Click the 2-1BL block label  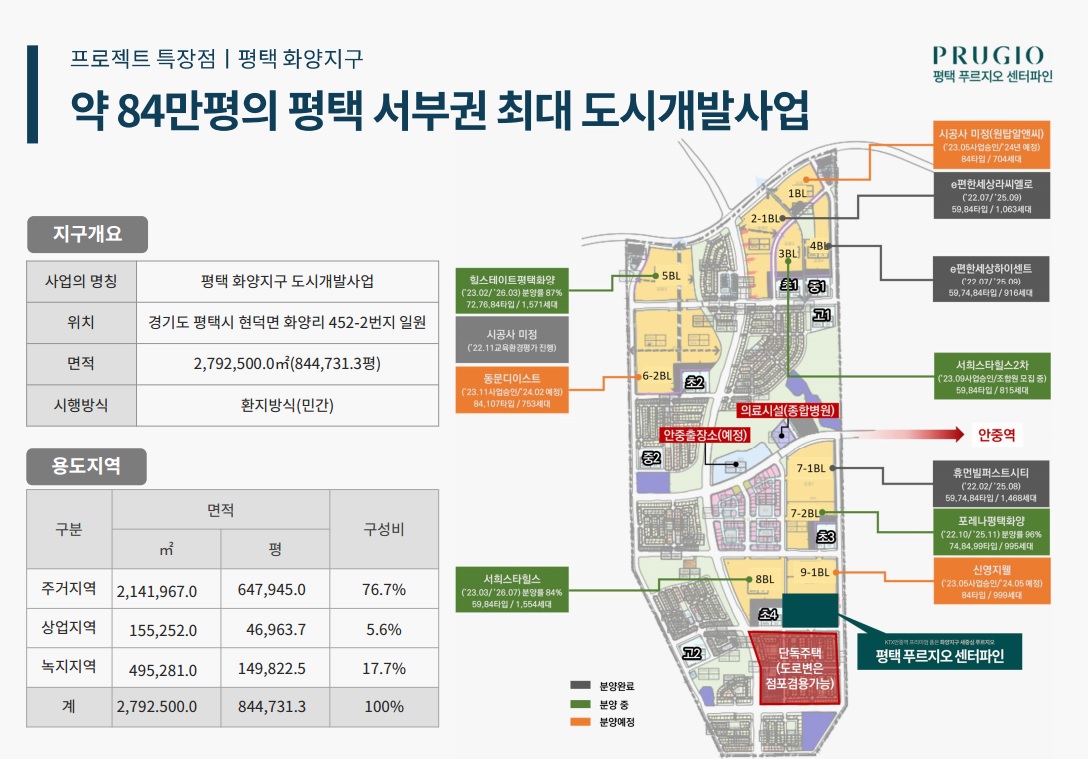(765, 219)
